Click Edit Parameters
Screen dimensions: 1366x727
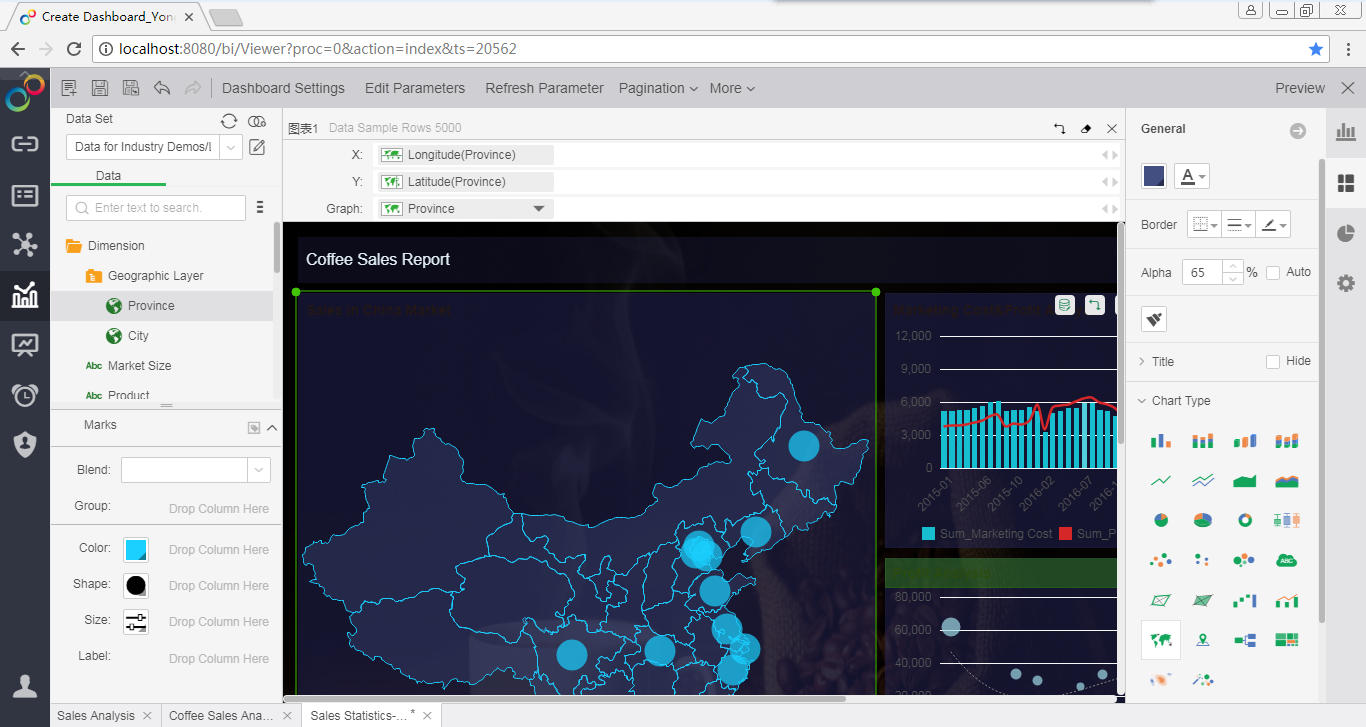415,88
